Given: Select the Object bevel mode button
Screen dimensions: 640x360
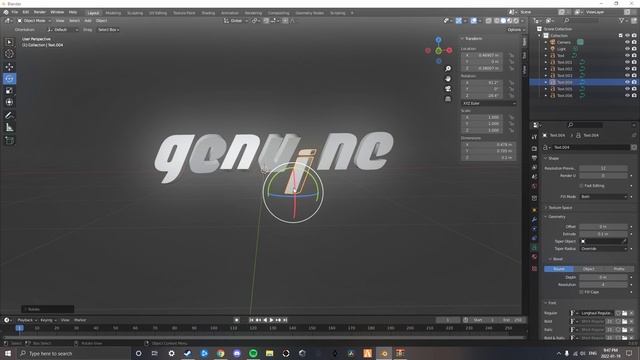Looking at the screenshot, I should coord(589,269).
